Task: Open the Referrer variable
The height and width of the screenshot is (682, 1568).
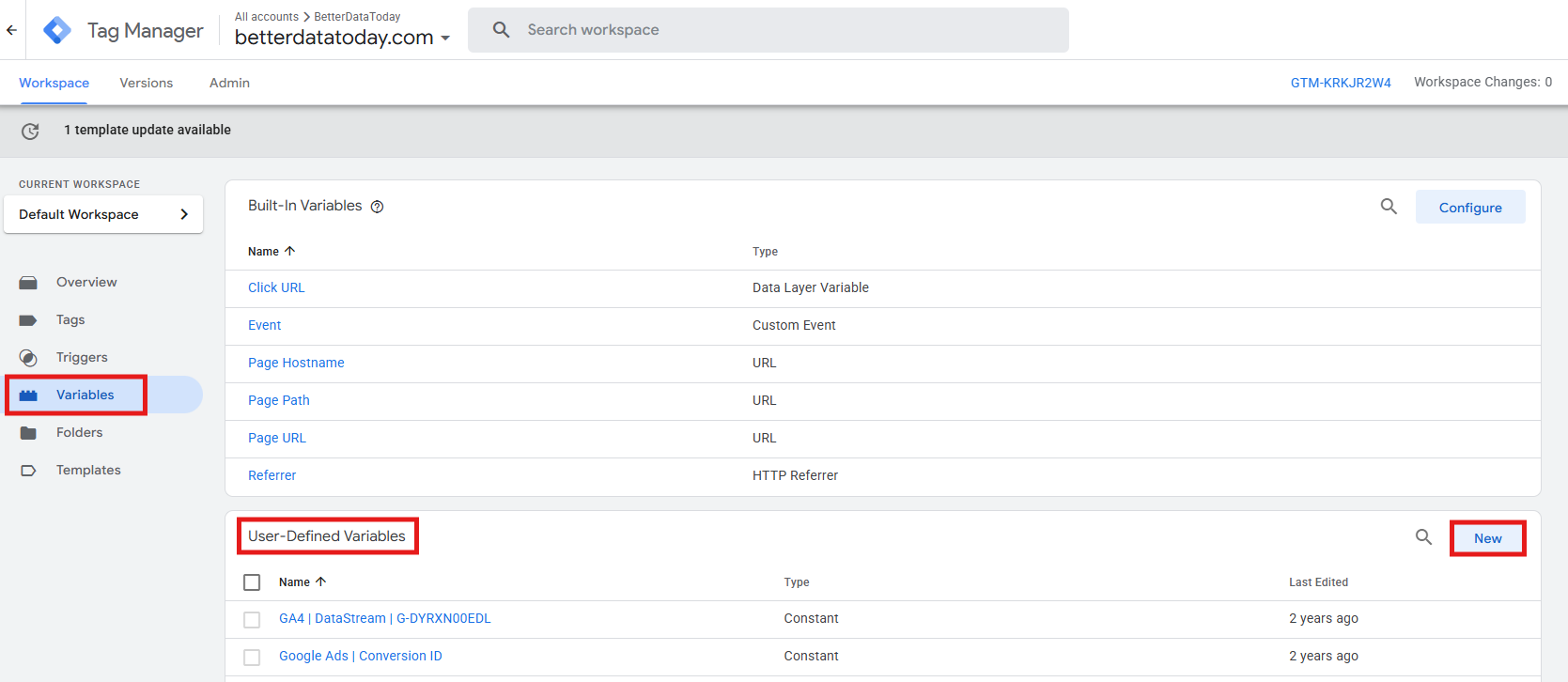Action: click(272, 475)
